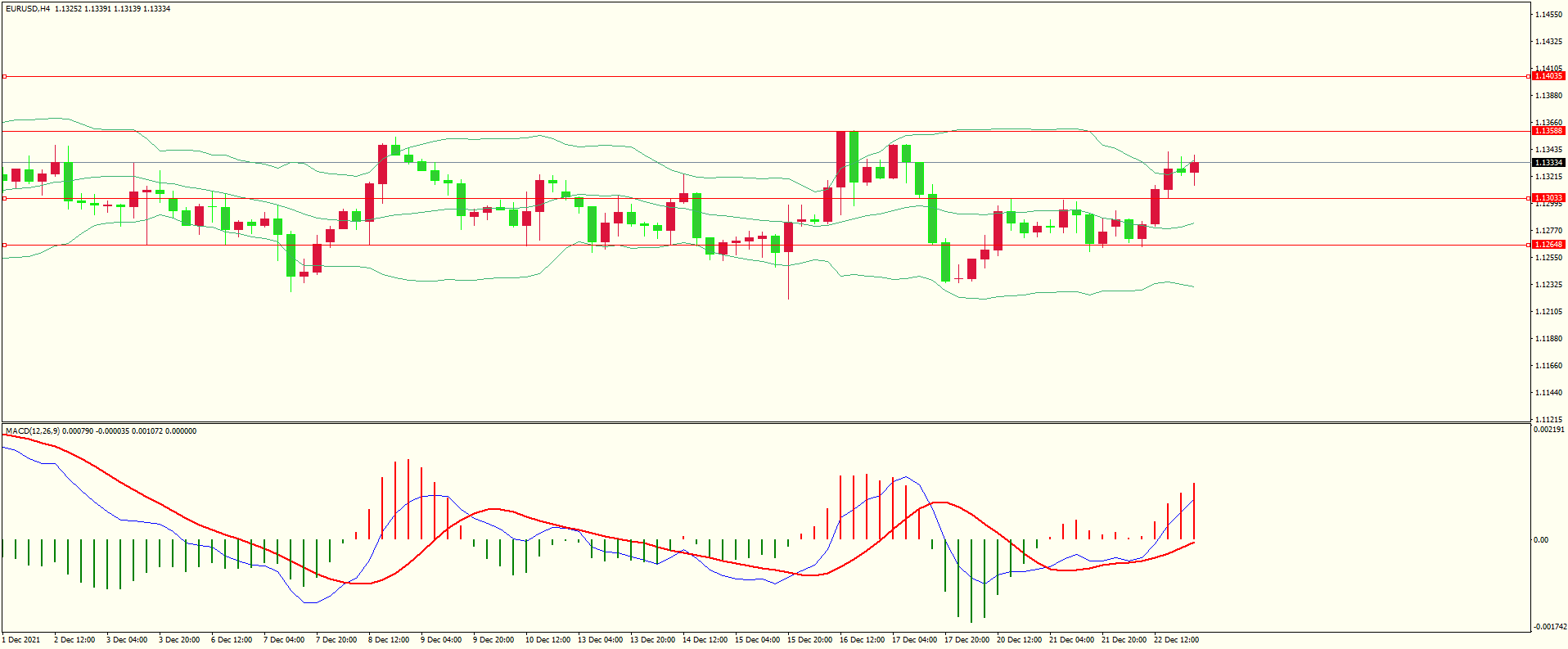1568x649 pixels.
Task: Grab the left anchor of the 1.13033 line
Action: [4, 198]
